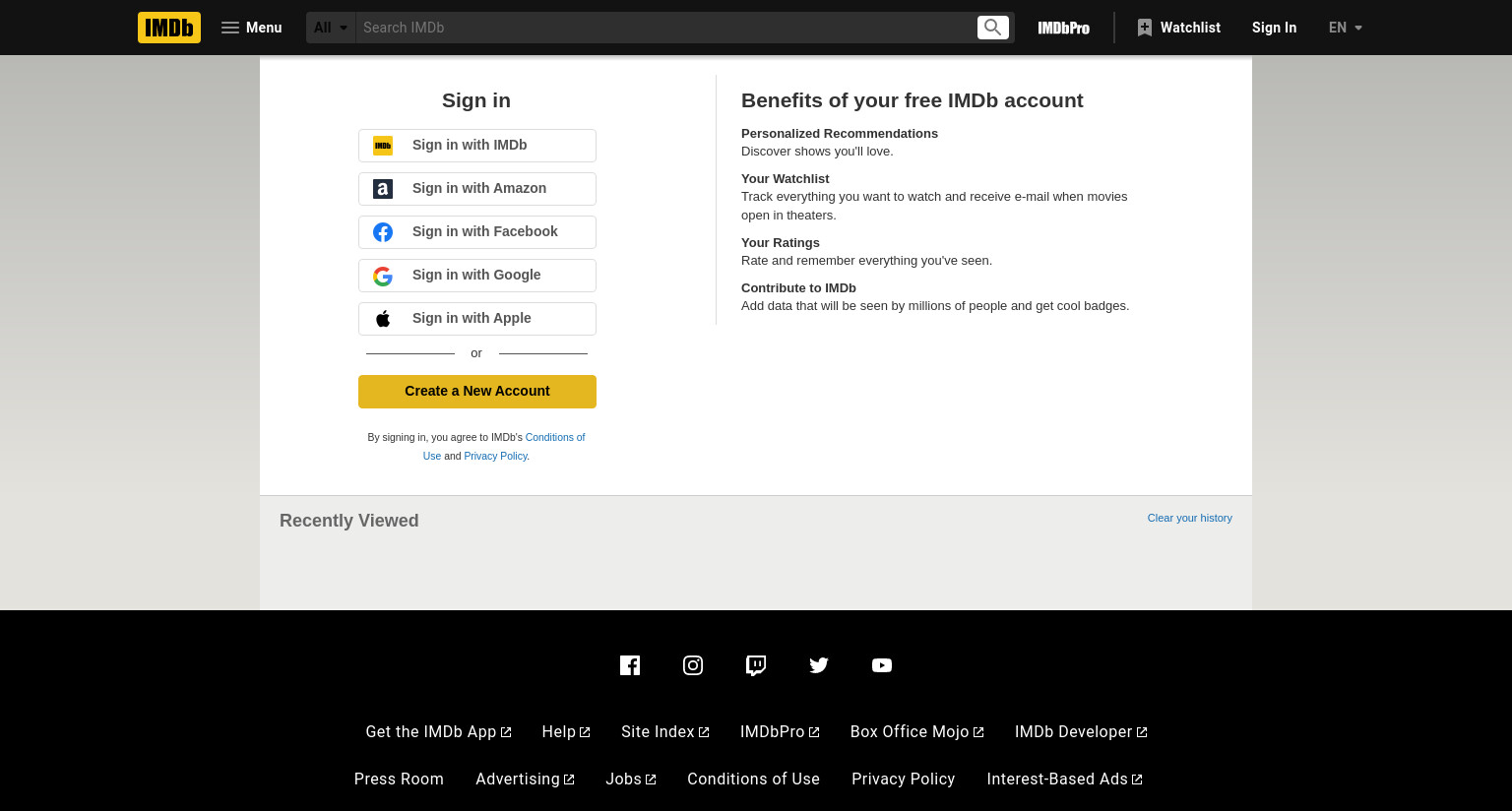Open the Privacy Policy link under sign-in
The width and height of the screenshot is (1512, 811).
(x=495, y=456)
